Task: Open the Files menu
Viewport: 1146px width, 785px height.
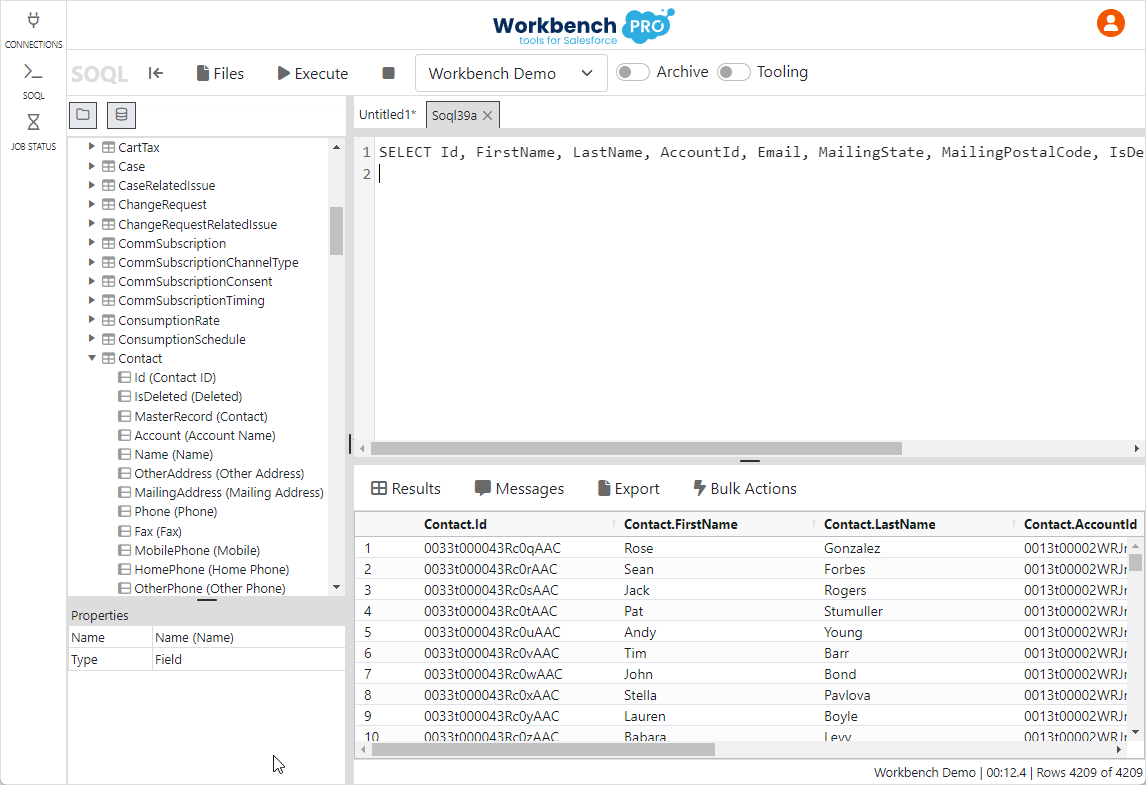Action: 220,73
